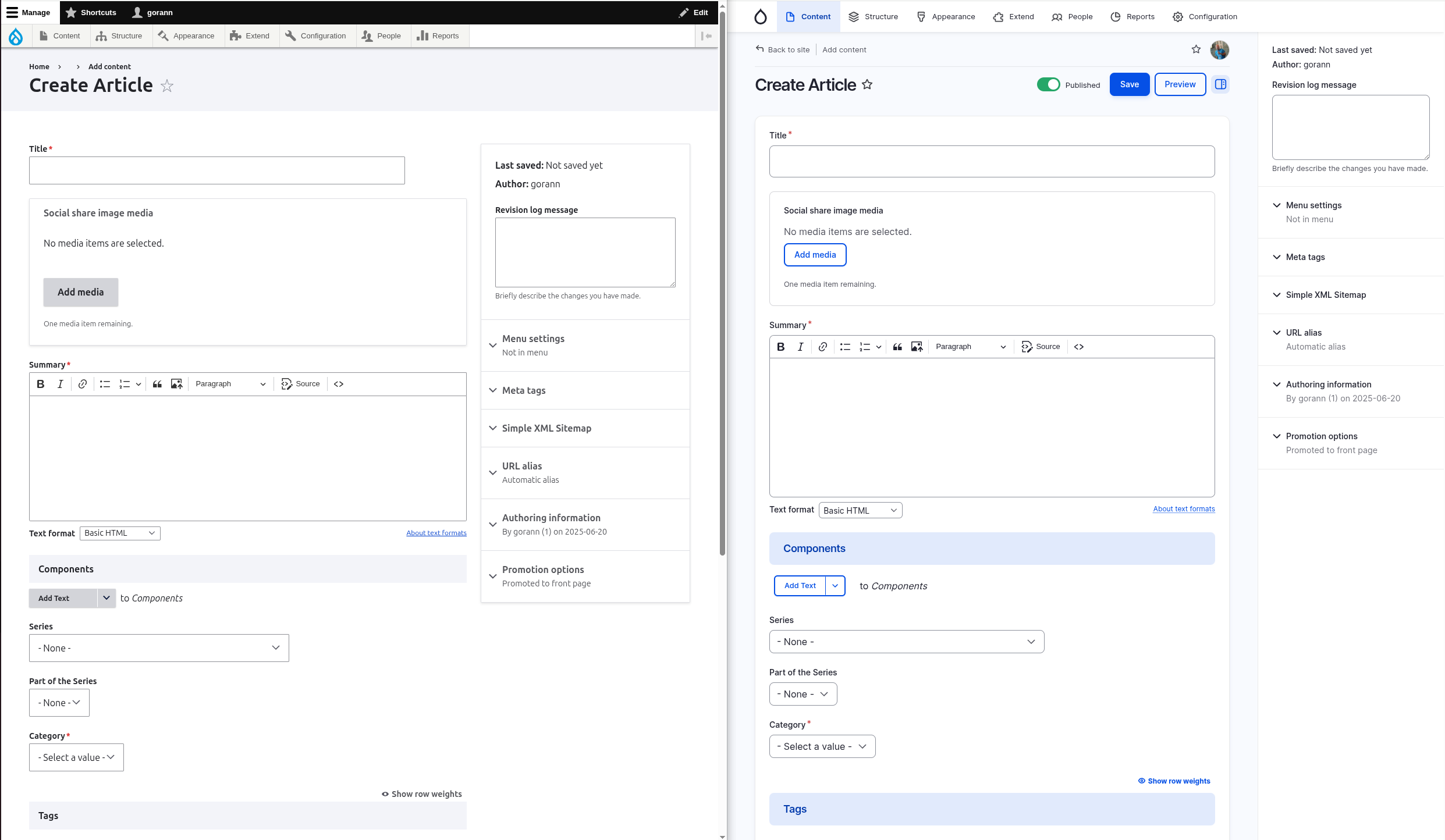Open Basic HTML text format dropdown right
Screen dimensions: 1445x840
860,510
